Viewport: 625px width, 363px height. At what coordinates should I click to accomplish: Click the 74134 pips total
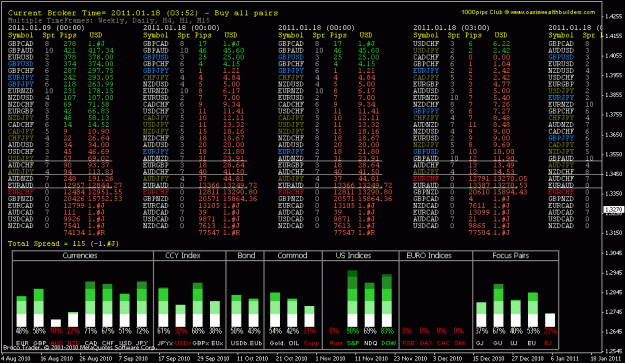74,232
